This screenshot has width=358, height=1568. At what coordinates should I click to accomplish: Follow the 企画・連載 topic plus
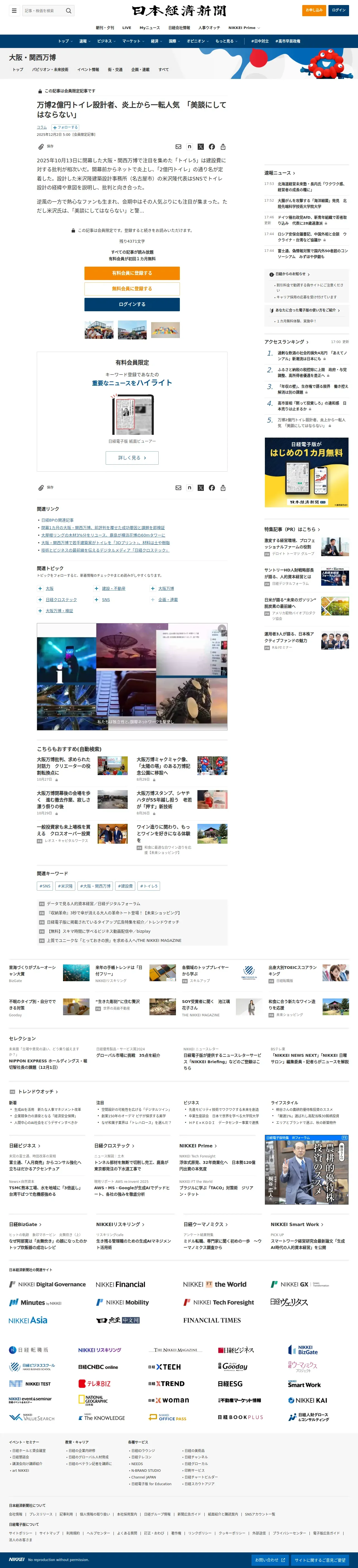coord(153,600)
